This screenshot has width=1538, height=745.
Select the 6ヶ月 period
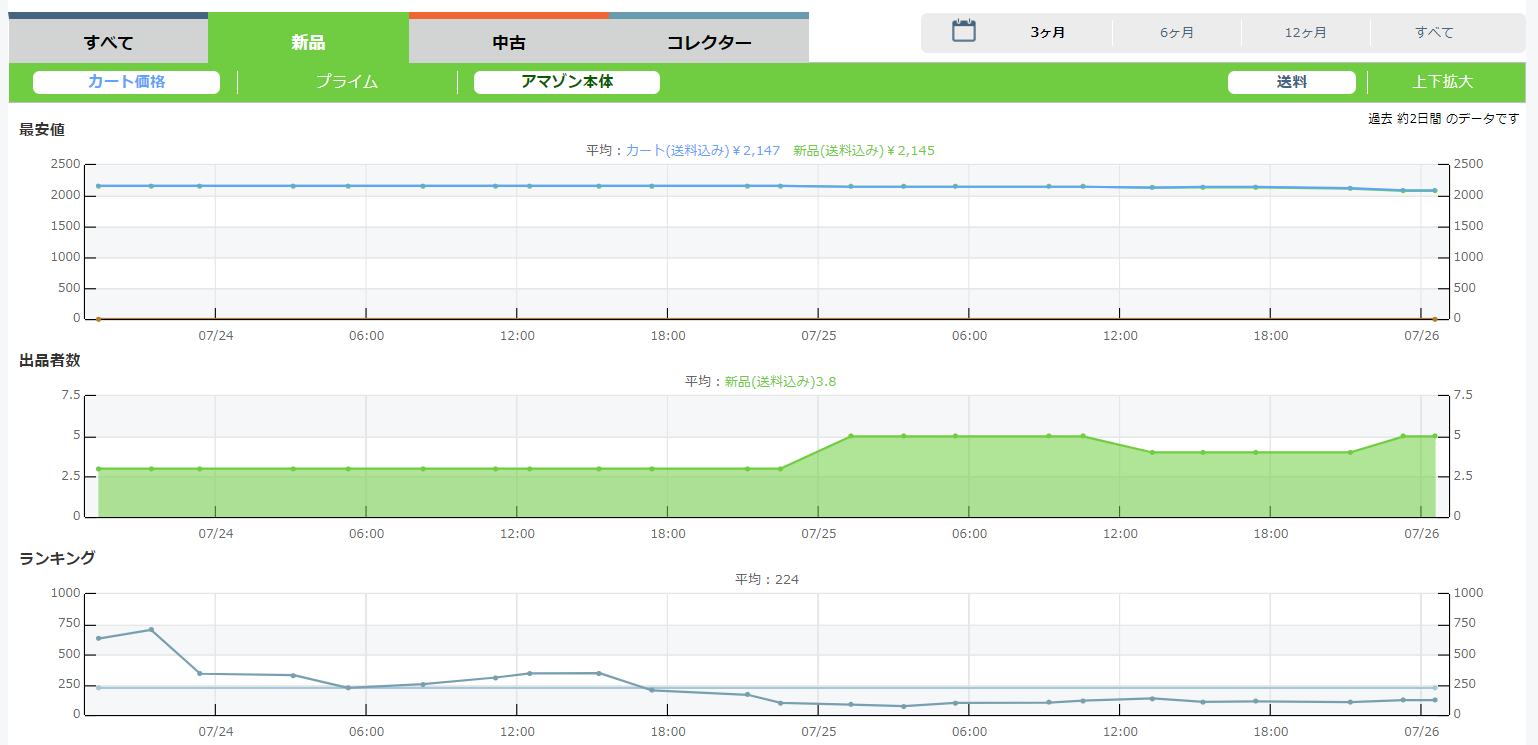[1177, 32]
